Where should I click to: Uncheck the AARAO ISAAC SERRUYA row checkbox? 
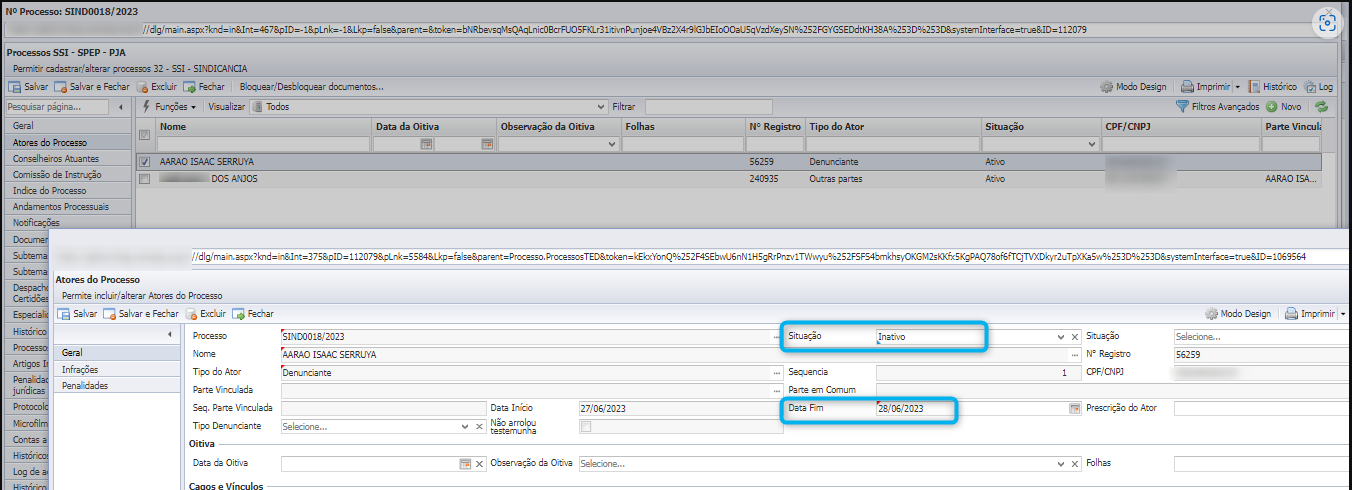(145, 161)
